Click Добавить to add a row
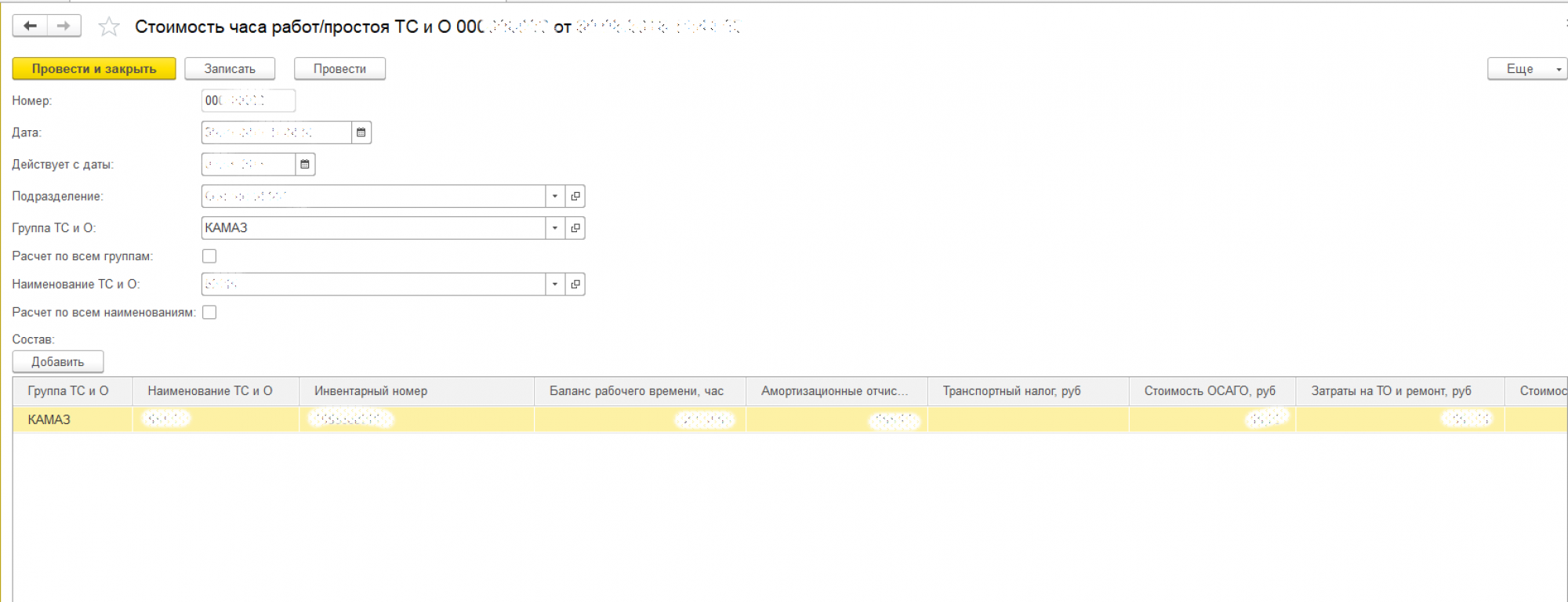 click(58, 362)
